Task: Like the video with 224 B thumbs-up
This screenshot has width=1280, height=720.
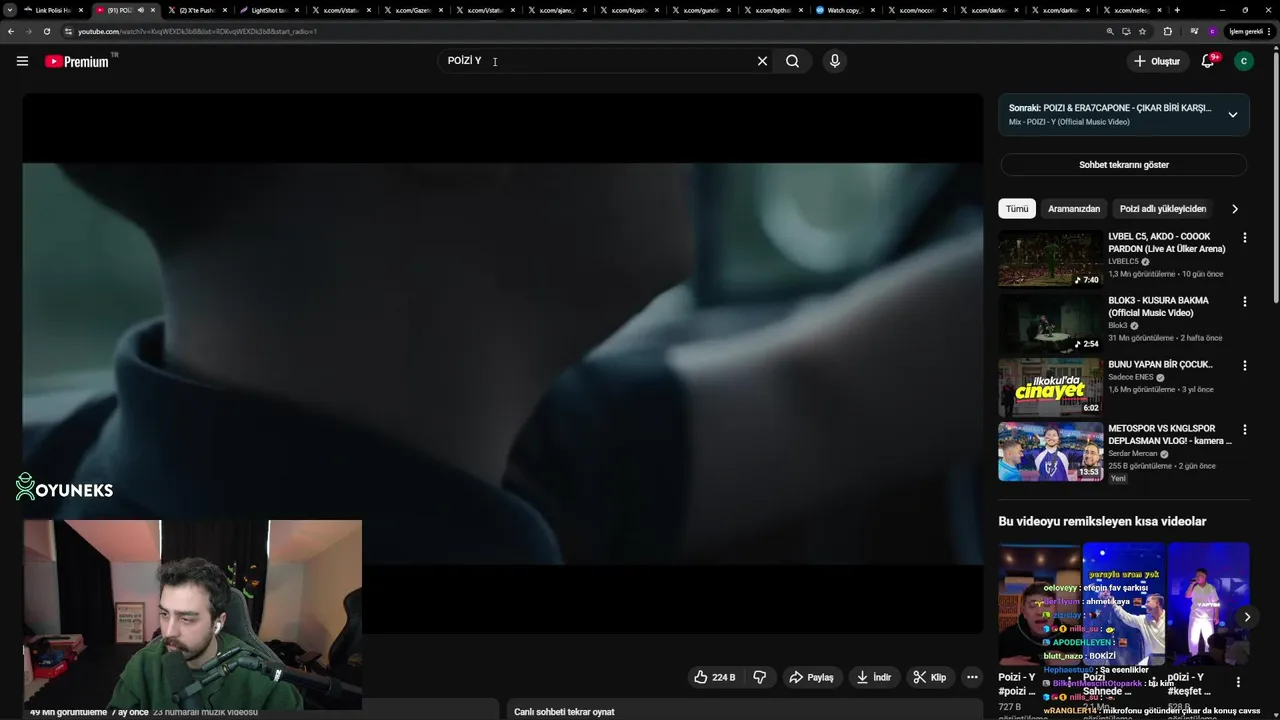Action: coord(714,677)
